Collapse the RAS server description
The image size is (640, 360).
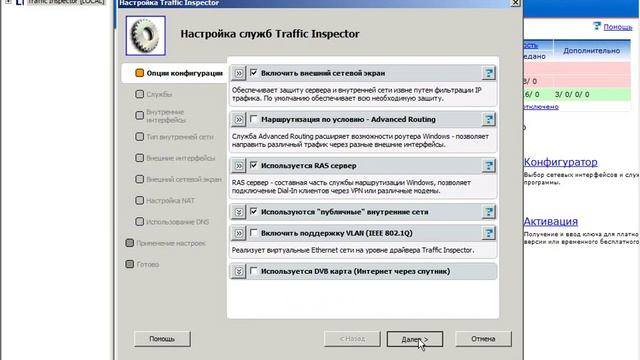[239, 166]
